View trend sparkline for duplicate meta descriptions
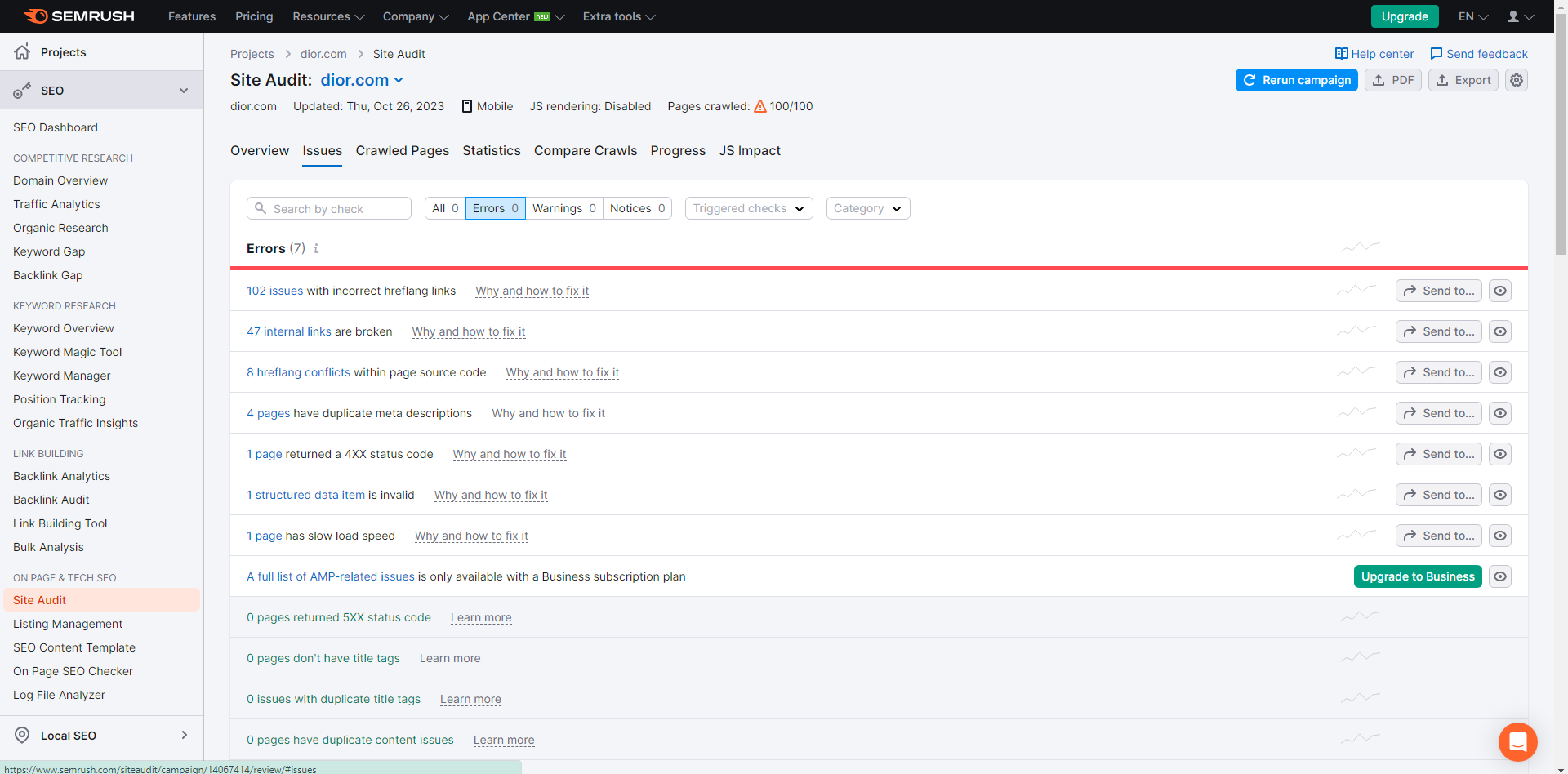This screenshot has height=774, width=1568. pos(1357,412)
